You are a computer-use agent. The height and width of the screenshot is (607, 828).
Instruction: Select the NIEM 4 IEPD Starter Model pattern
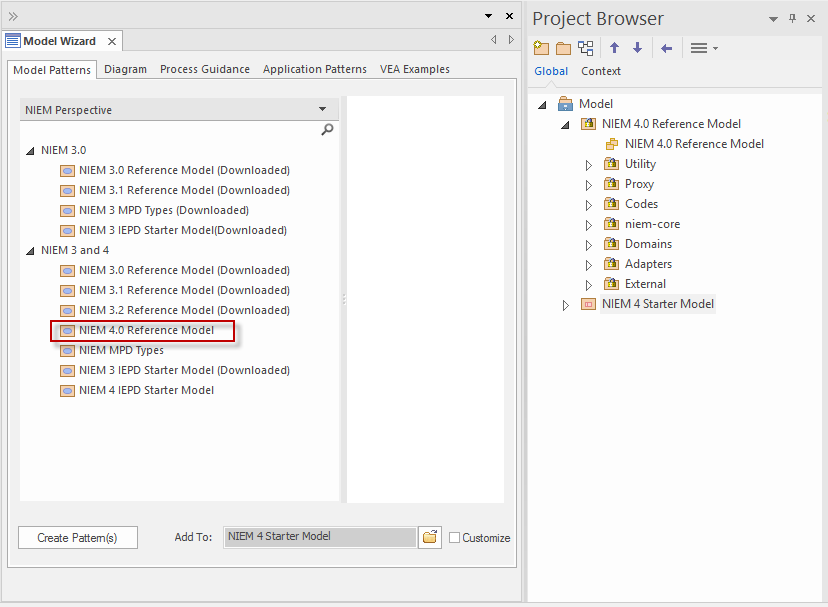coord(146,390)
